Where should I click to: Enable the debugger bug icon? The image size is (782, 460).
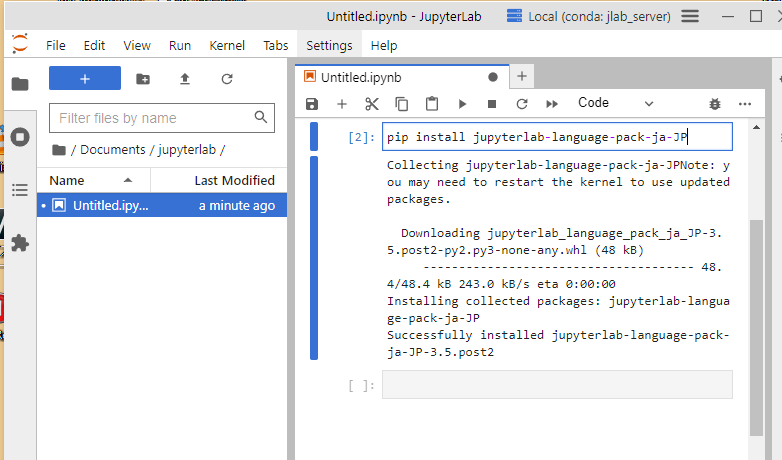pyautogui.click(x=714, y=104)
